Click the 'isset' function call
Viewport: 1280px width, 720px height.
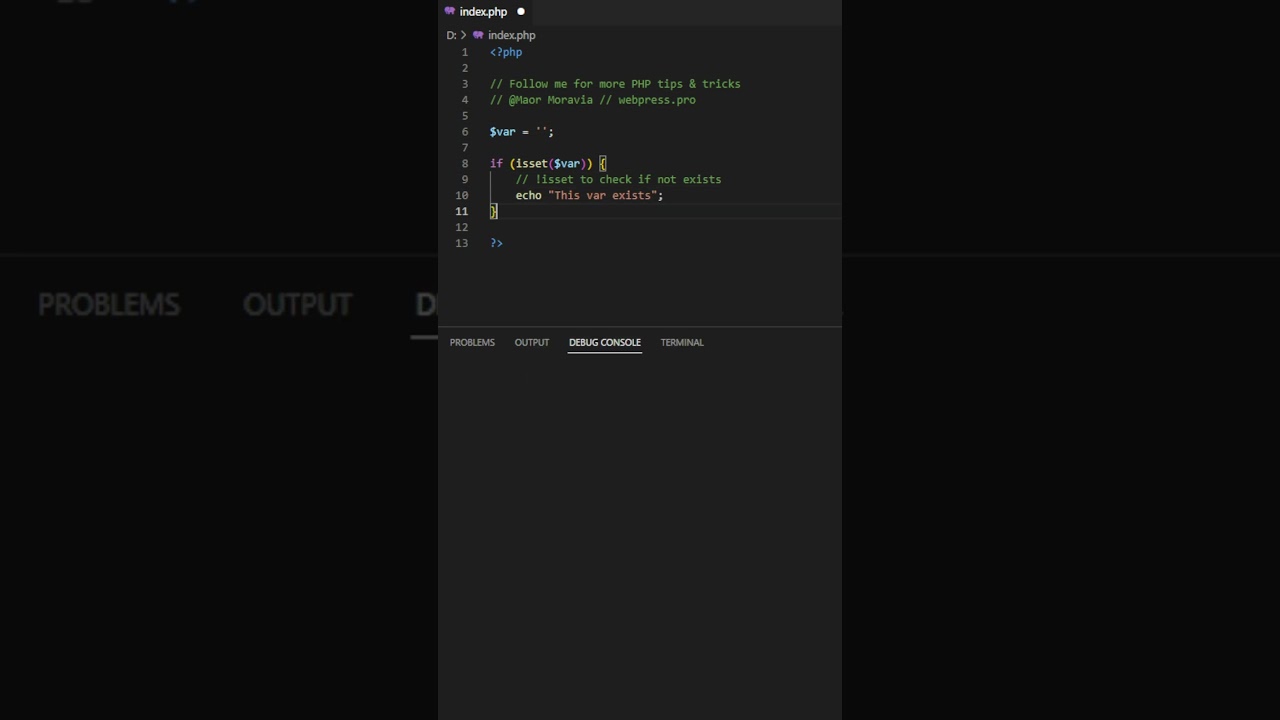click(x=532, y=164)
